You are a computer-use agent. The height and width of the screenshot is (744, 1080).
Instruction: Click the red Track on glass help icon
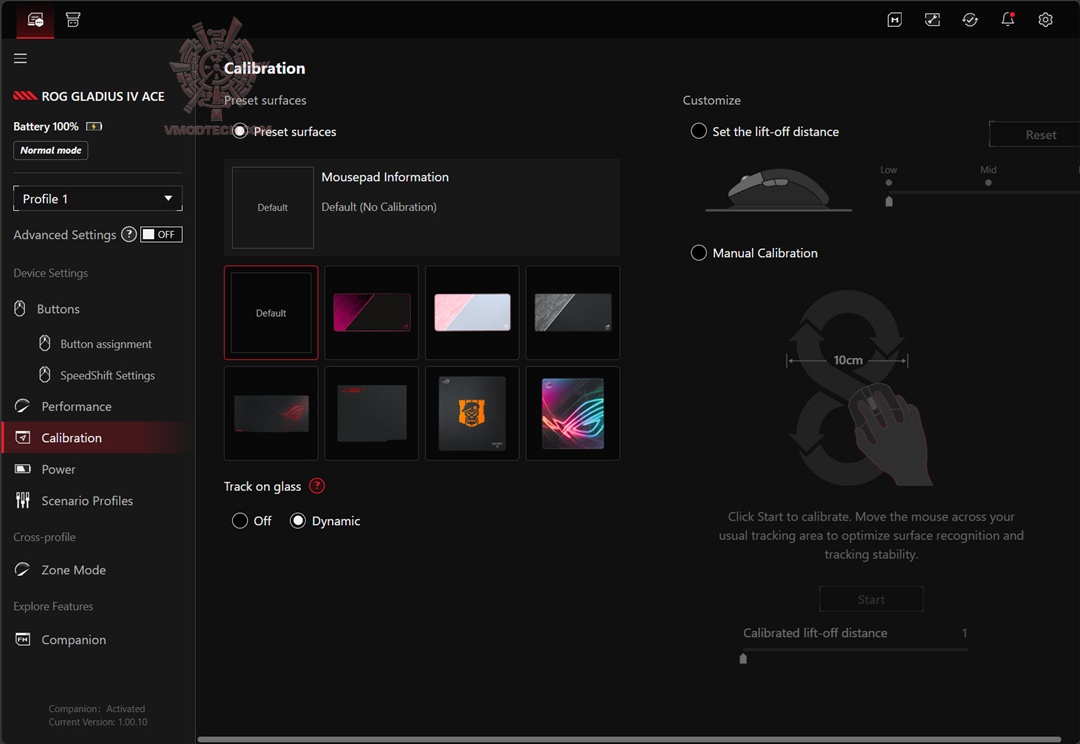tap(317, 486)
